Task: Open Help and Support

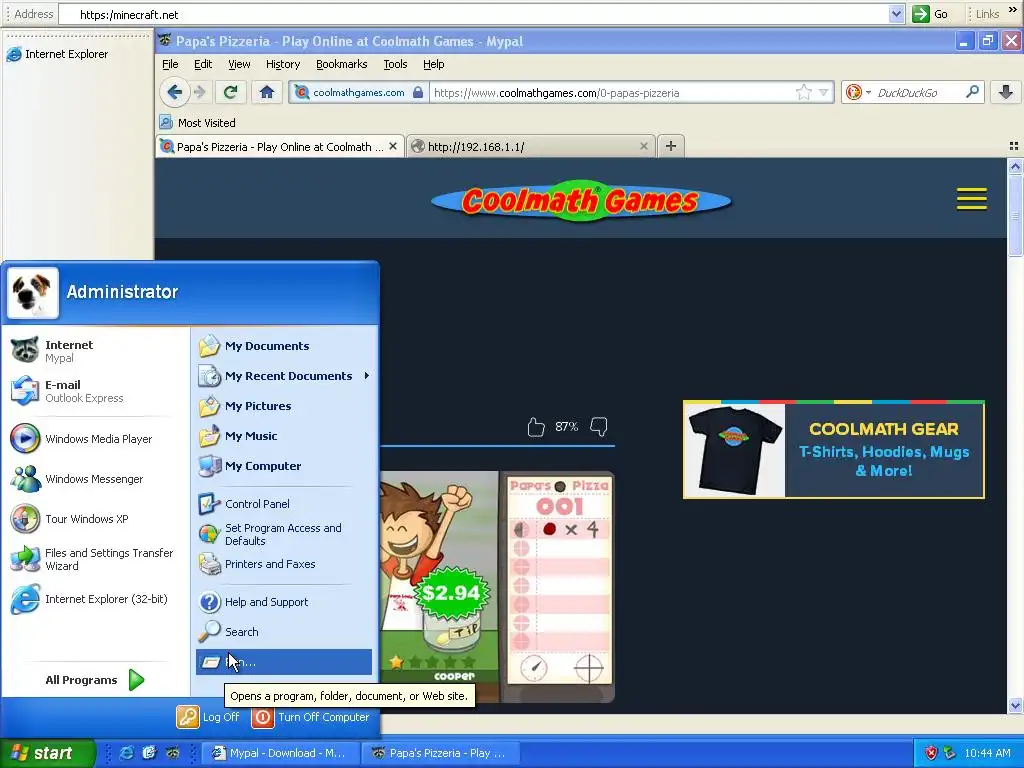Action: tap(284, 601)
